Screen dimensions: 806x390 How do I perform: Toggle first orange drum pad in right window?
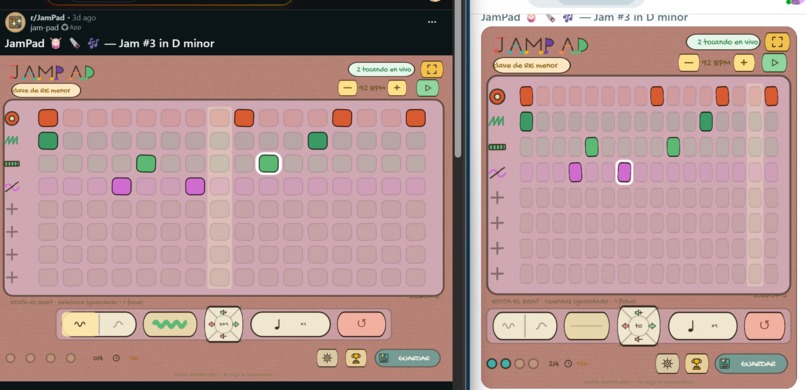(526, 96)
